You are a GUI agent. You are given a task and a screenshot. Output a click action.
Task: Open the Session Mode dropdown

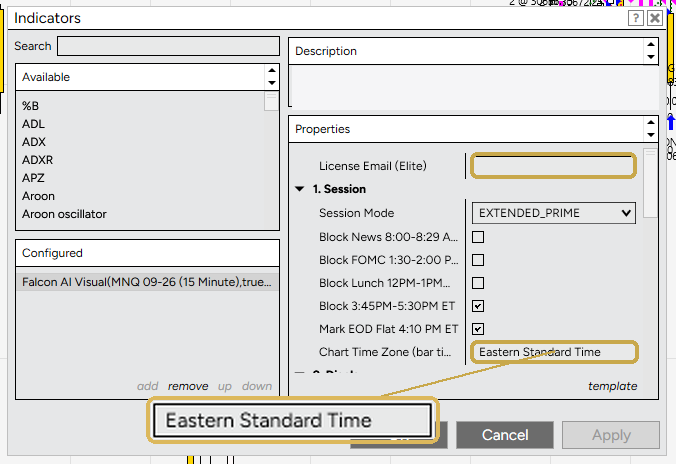(x=554, y=213)
